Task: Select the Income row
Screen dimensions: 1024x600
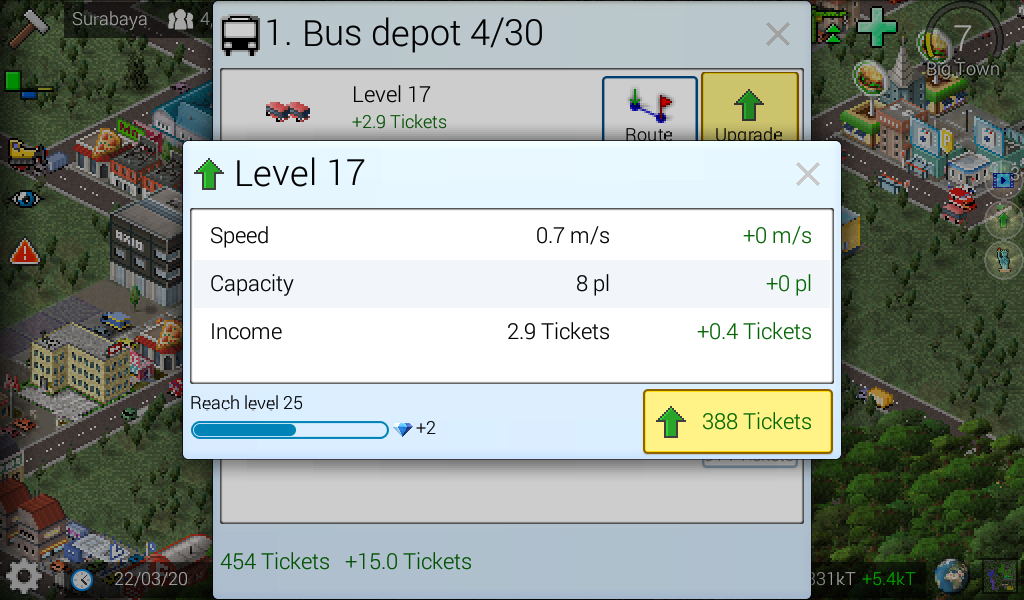Action: click(x=511, y=332)
